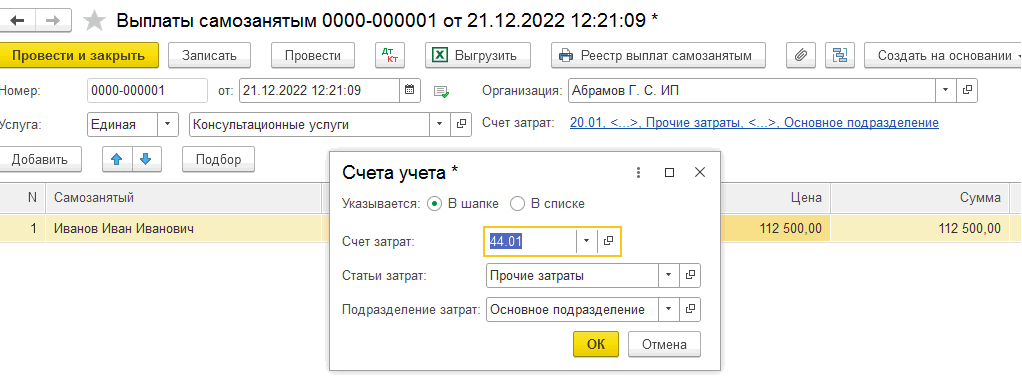Open Консультационные услуги item with its open button
The image size is (1022, 391).
tap(461, 124)
